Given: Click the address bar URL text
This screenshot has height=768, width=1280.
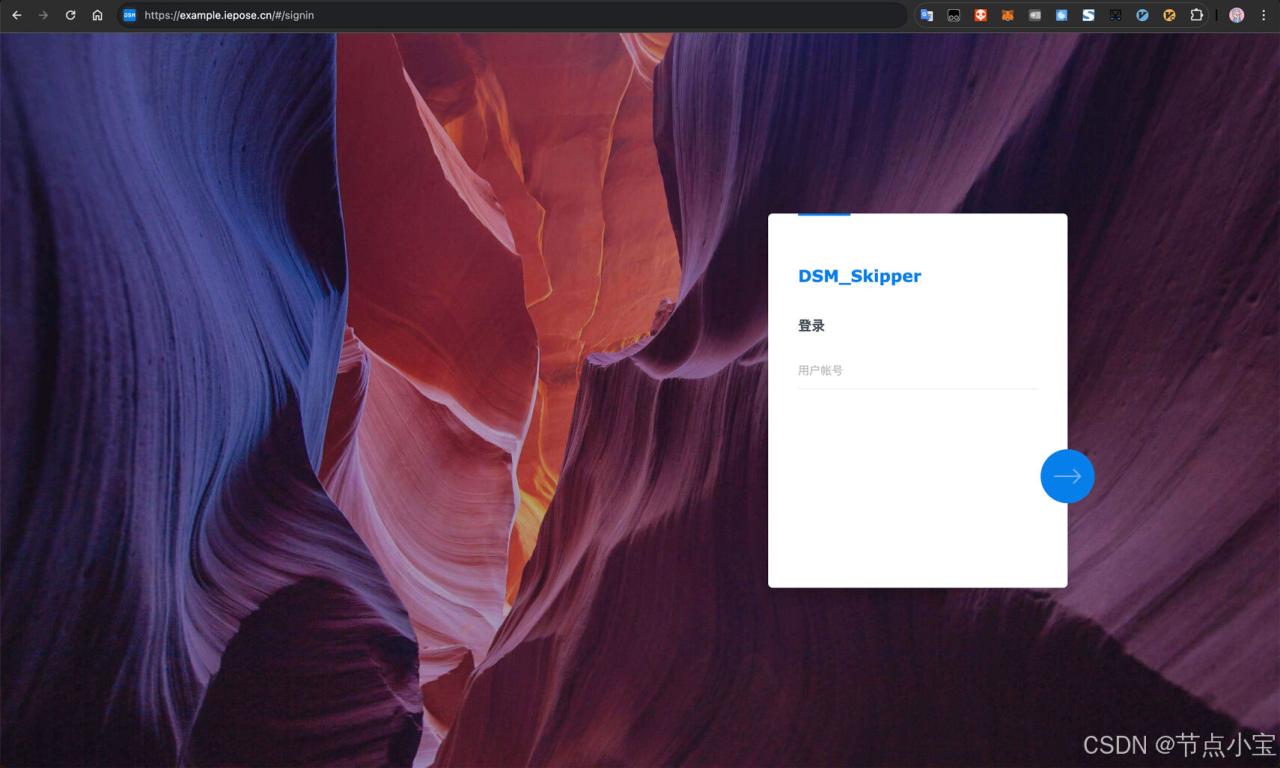Looking at the screenshot, I should 229,15.
